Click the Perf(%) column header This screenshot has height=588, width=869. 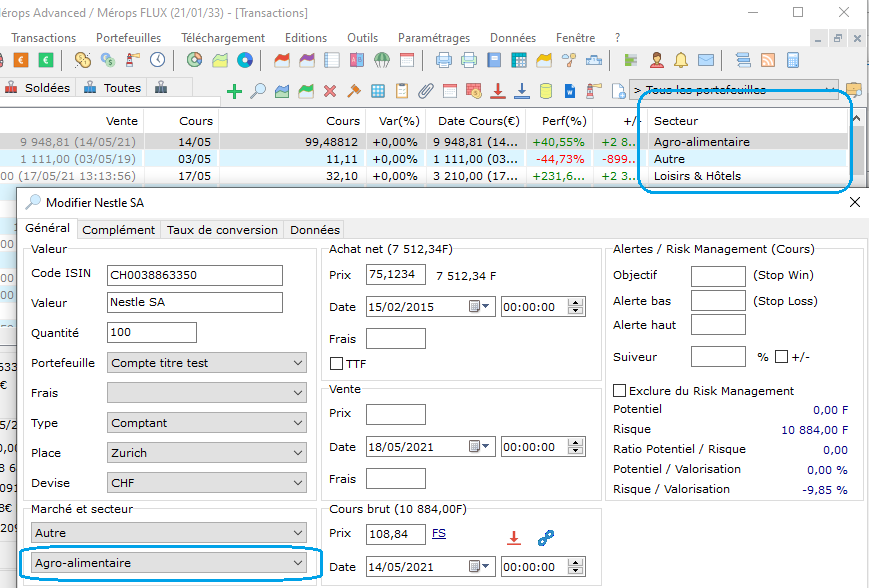point(564,121)
